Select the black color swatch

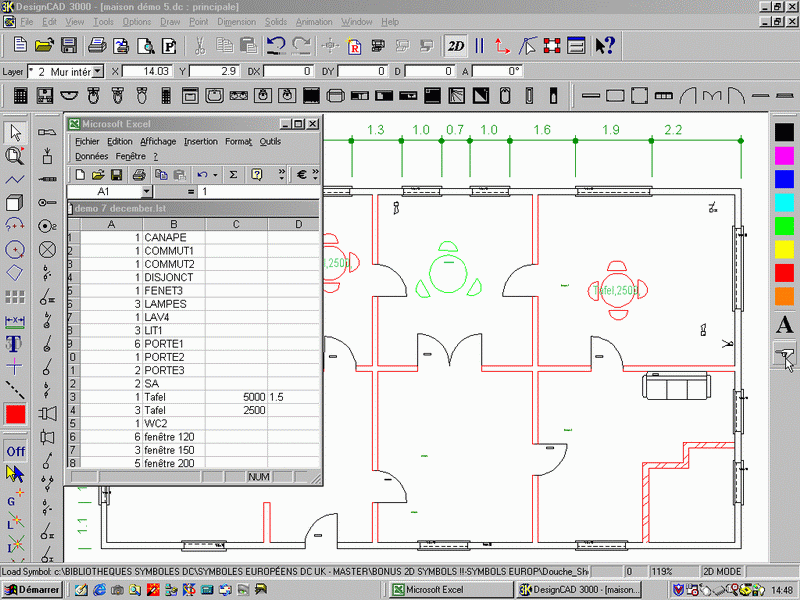coord(785,132)
